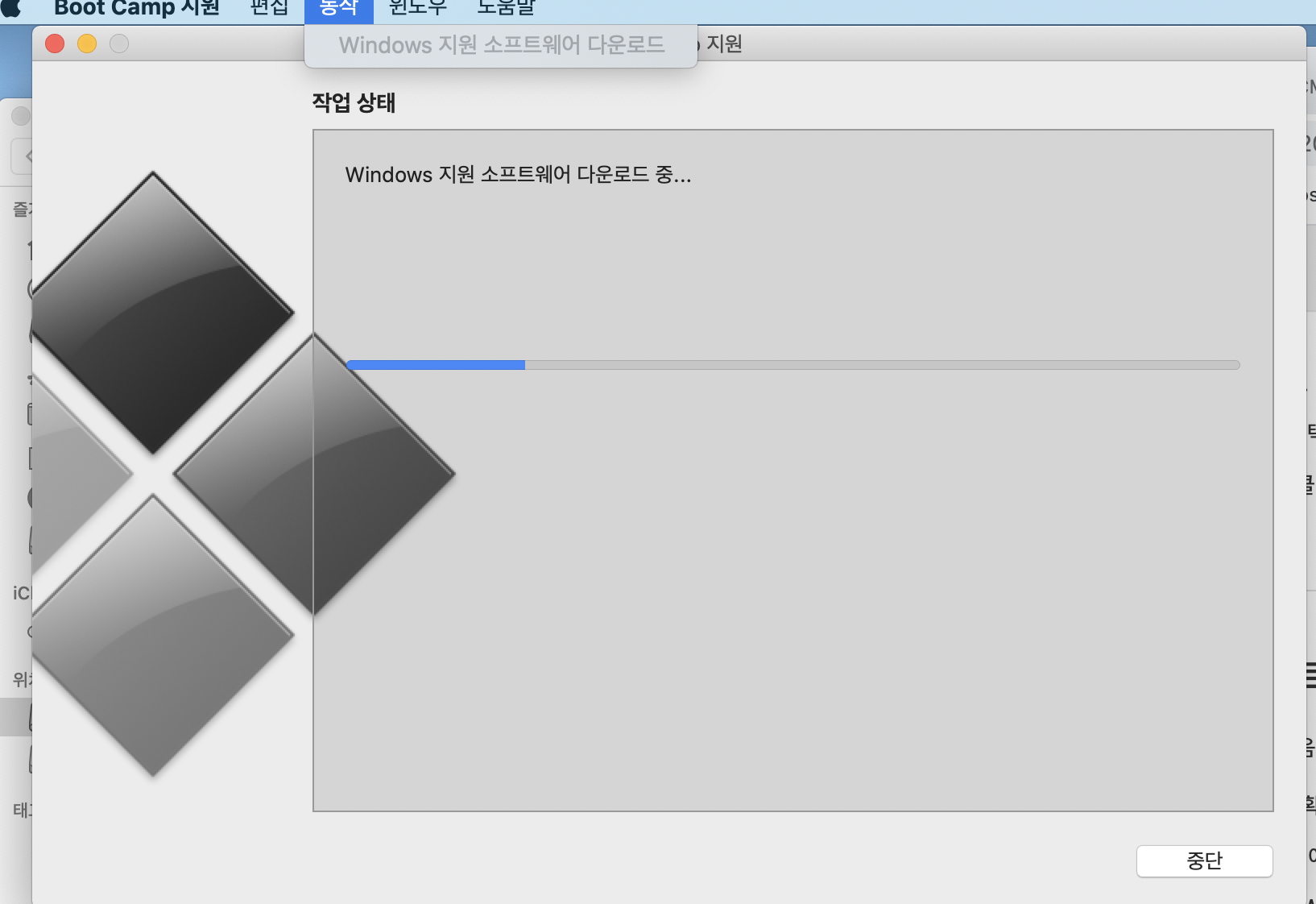Image resolution: width=1316 pixels, height=904 pixels.
Task: Open the Boot Camp 지원 application menu
Action: [x=136, y=8]
